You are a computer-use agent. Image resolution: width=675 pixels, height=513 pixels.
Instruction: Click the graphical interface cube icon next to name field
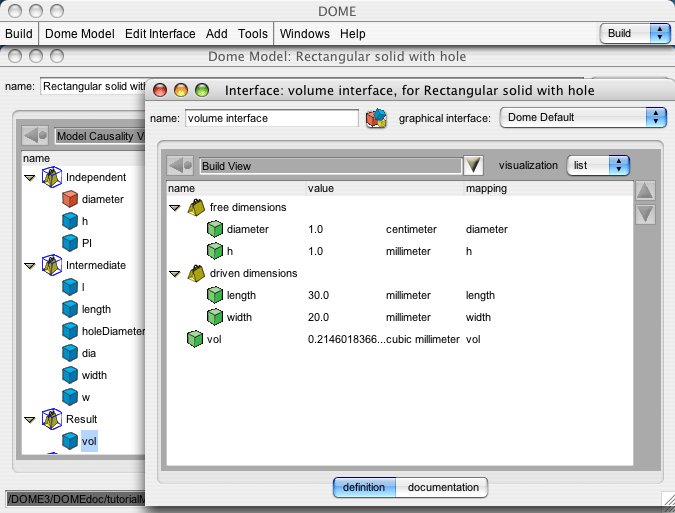click(x=376, y=118)
